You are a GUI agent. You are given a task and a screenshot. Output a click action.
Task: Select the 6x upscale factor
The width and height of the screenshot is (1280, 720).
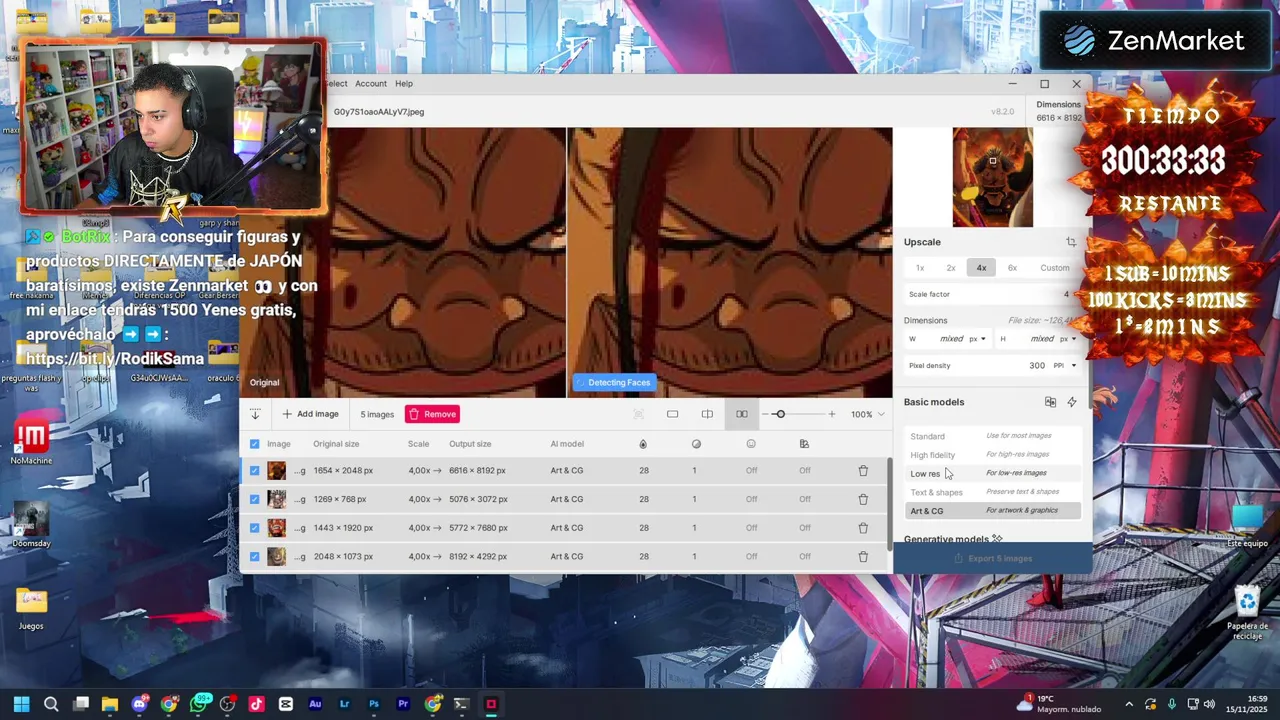[1012, 268]
